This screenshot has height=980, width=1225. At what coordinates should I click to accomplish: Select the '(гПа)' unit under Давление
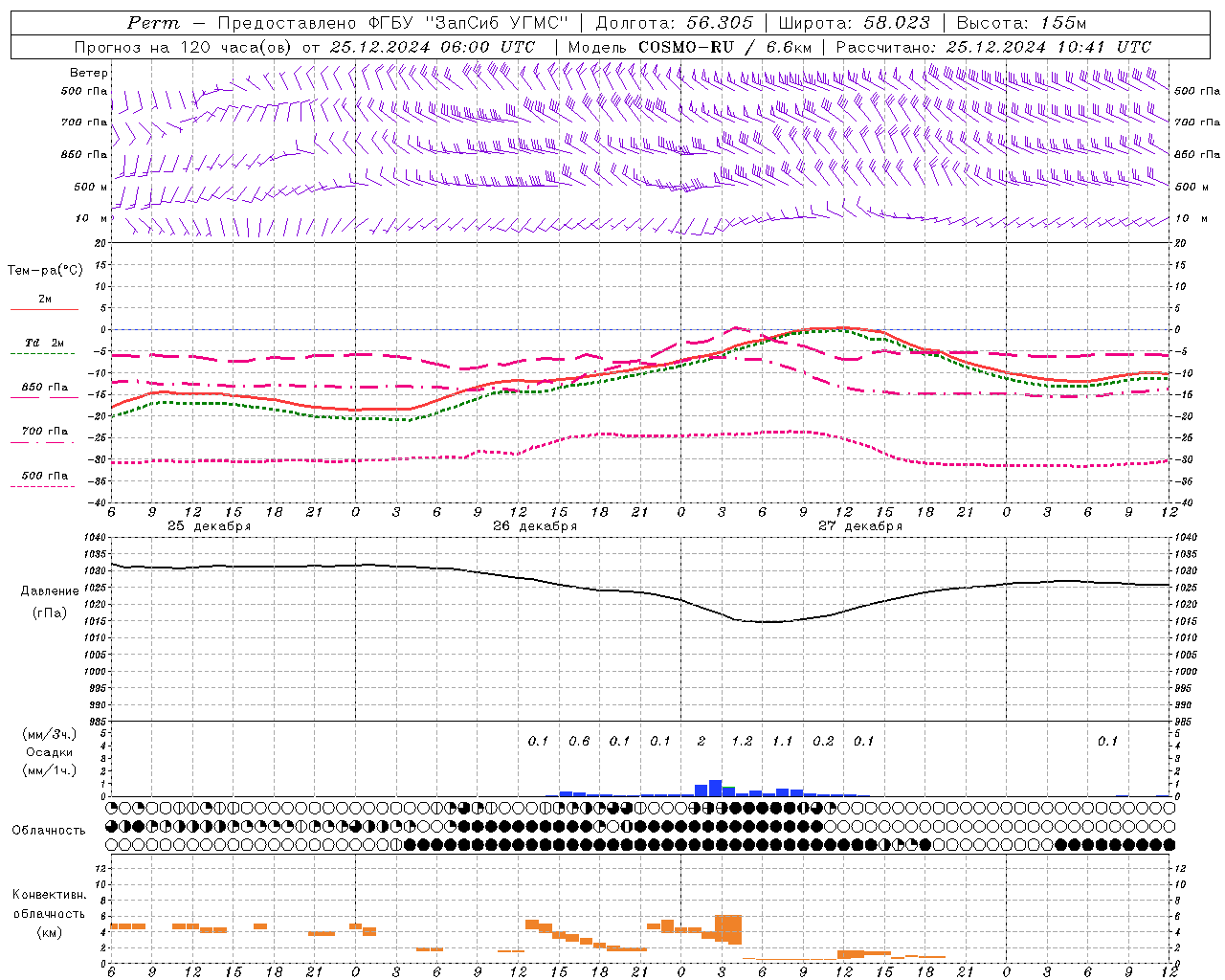(x=50, y=612)
